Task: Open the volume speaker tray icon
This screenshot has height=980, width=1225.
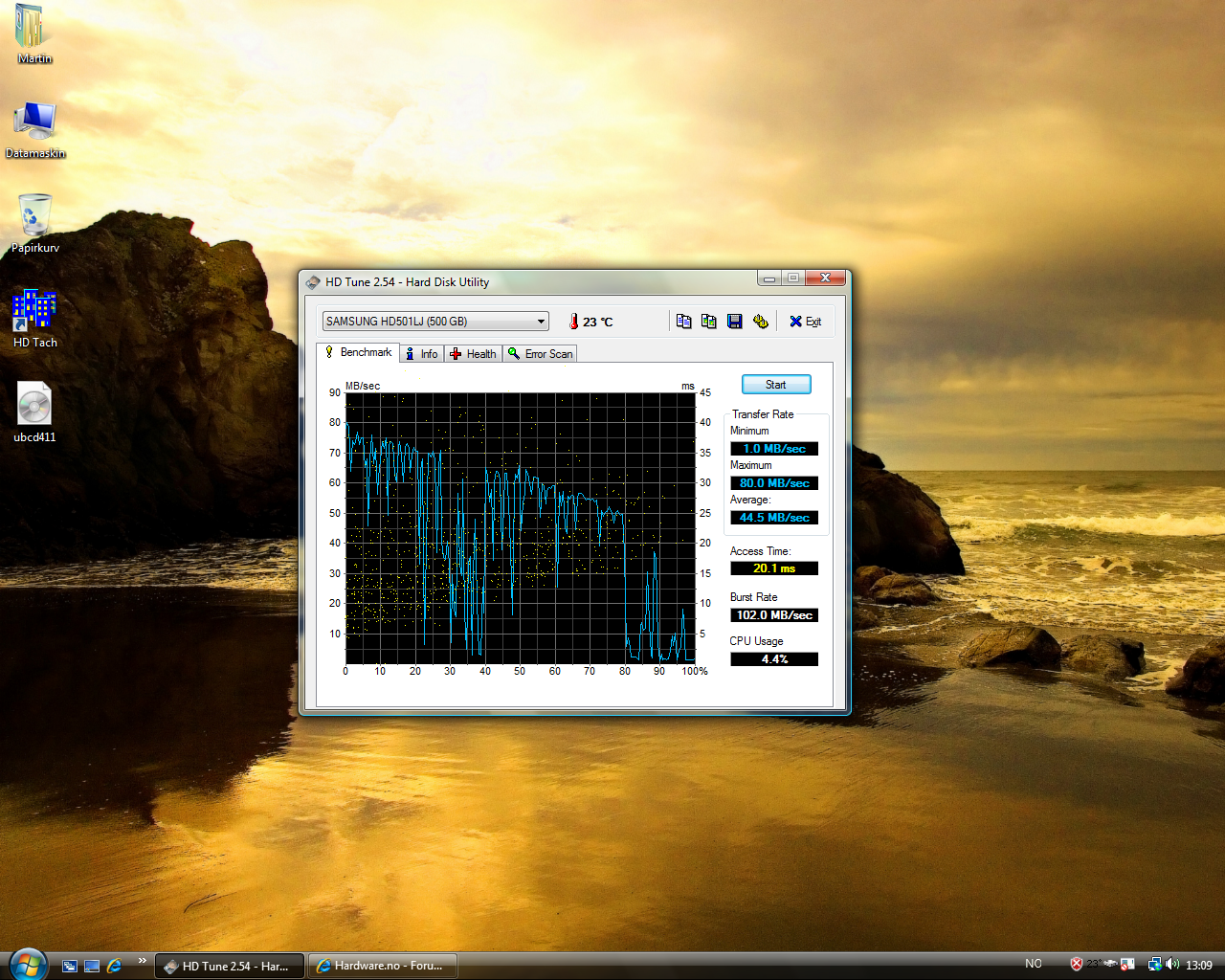Action: click(1172, 964)
